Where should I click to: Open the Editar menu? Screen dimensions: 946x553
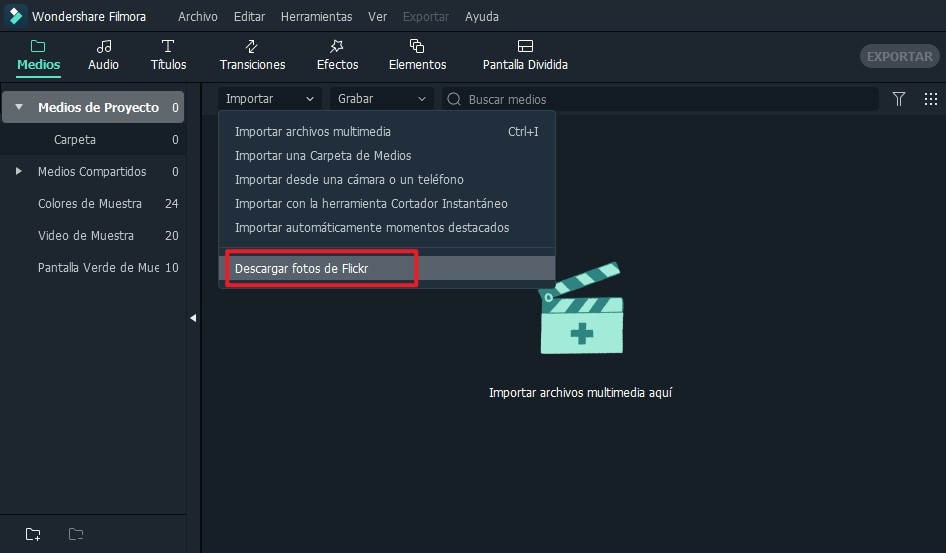249,16
